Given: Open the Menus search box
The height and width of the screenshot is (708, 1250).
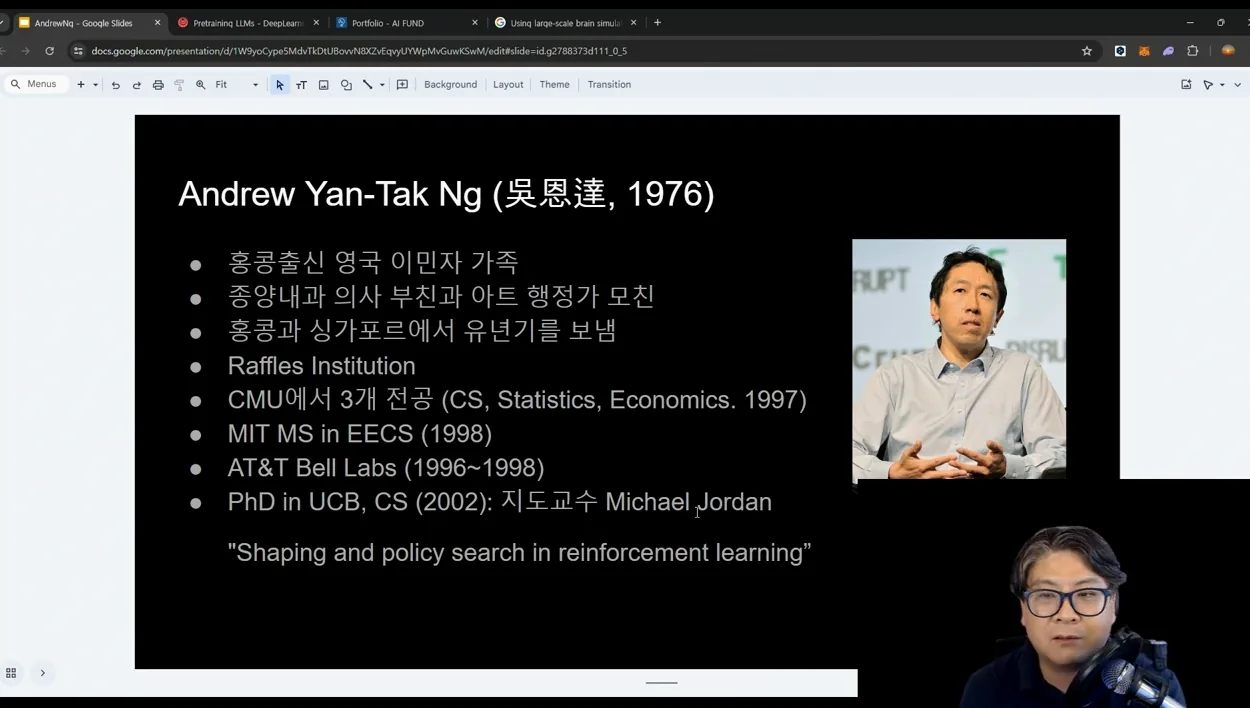Looking at the screenshot, I should (x=36, y=85).
